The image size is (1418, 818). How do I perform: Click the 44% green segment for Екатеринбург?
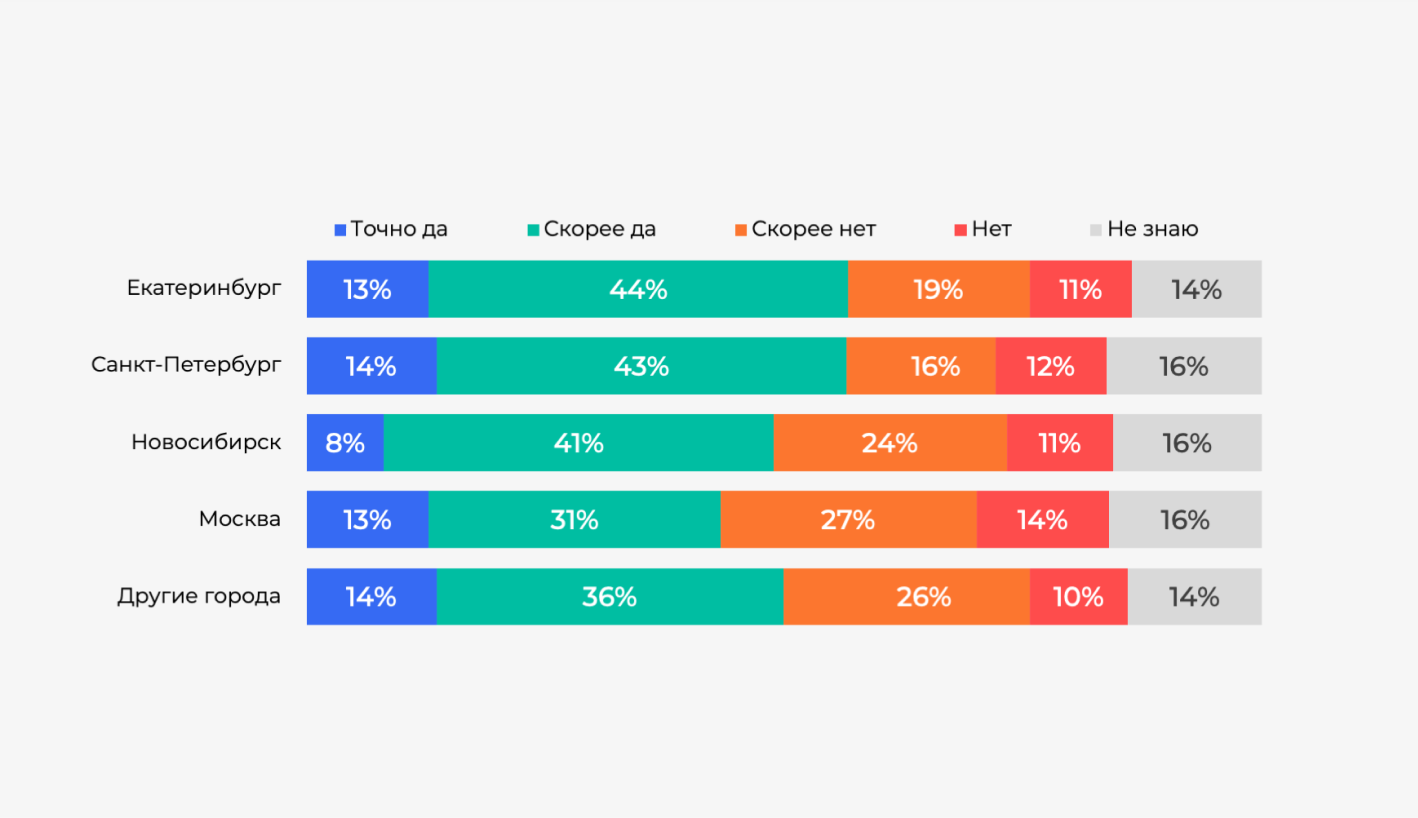(x=638, y=289)
